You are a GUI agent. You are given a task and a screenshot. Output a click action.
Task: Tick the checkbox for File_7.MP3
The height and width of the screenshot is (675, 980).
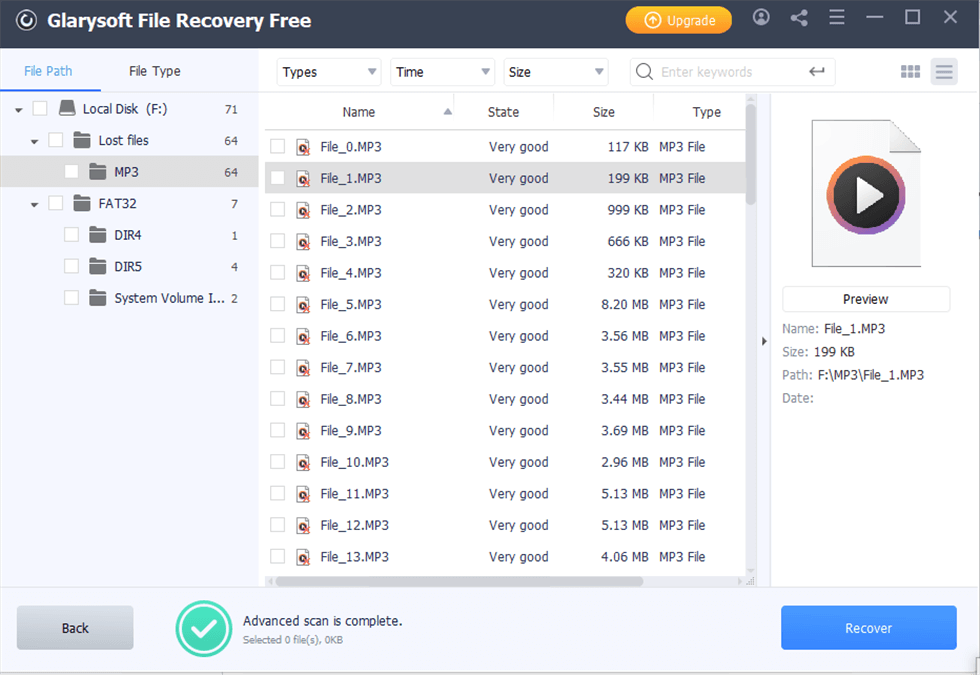coord(278,368)
